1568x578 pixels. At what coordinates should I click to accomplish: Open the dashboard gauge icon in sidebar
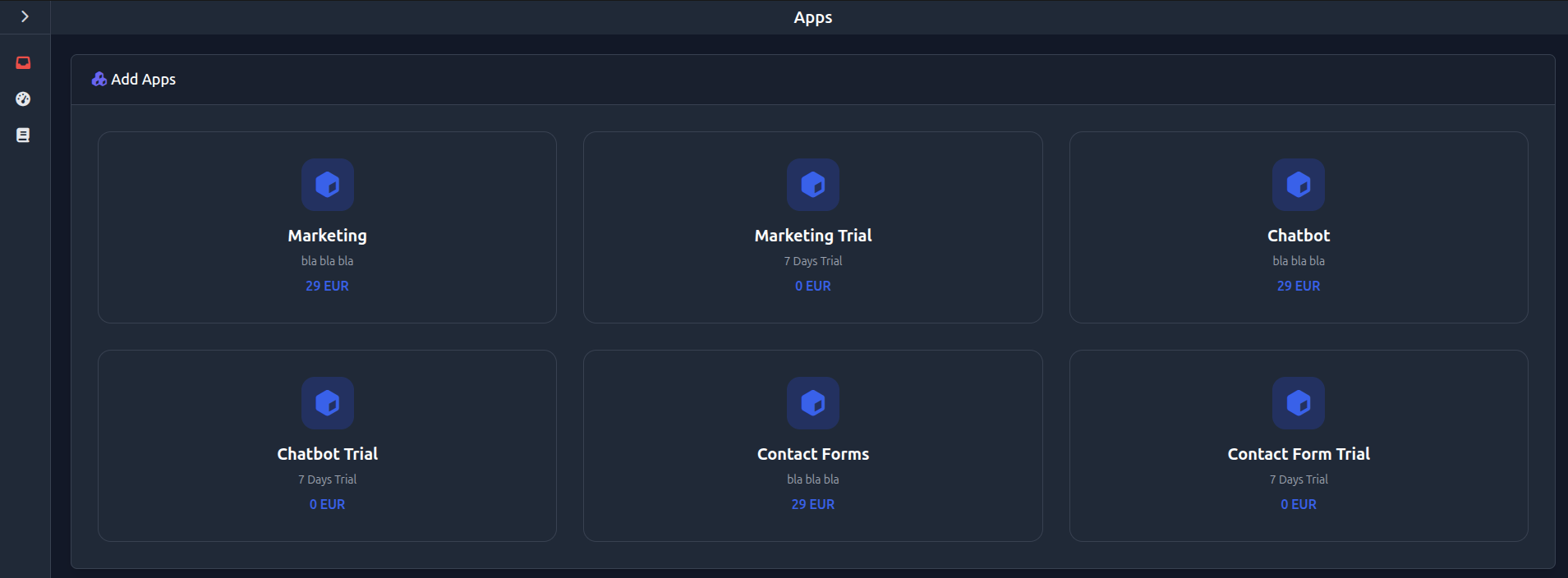[23, 99]
